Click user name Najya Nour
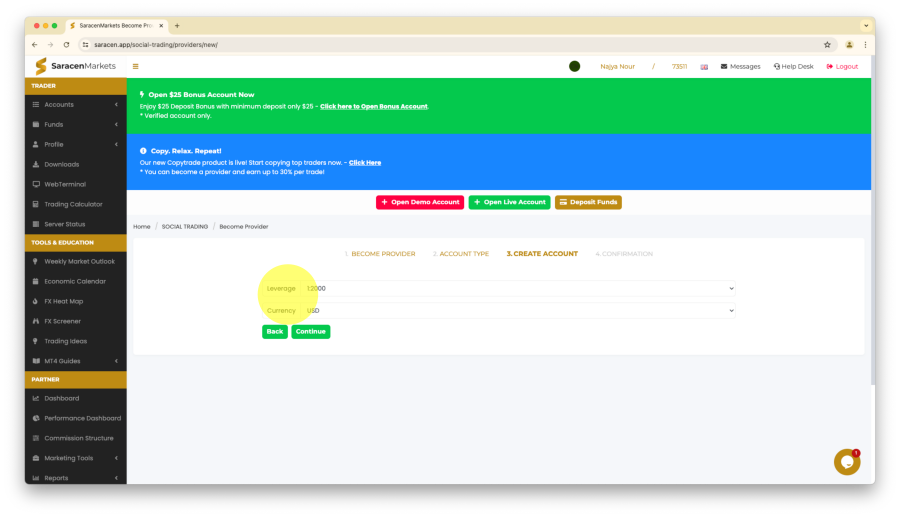 618,67
